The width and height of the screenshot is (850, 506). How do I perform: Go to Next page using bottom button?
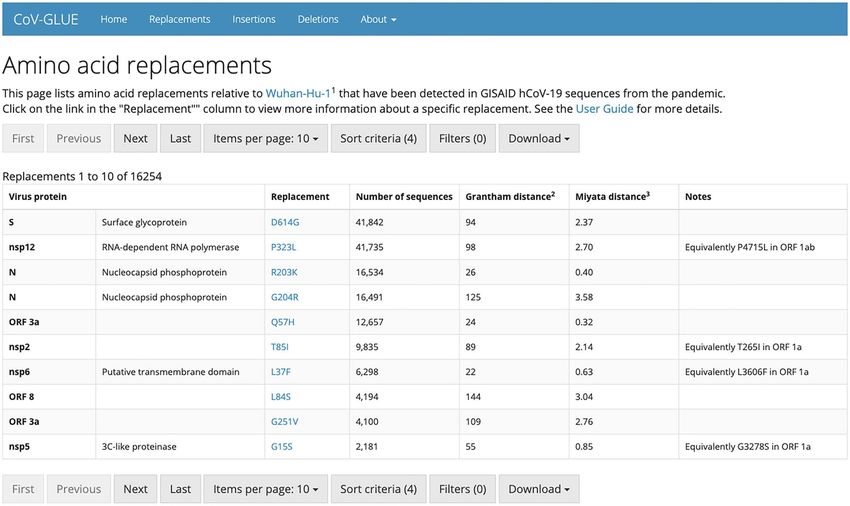[136, 489]
